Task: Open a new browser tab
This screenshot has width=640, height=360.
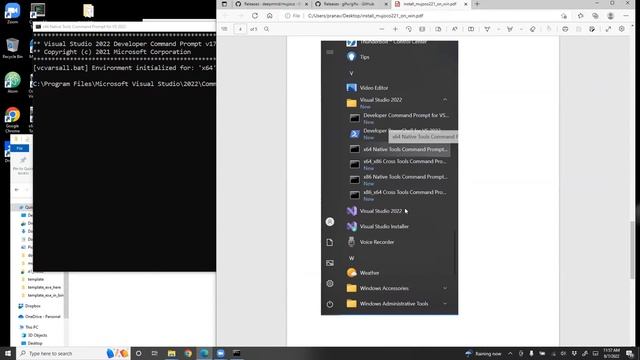Action: pyautogui.click(x=477, y=4)
